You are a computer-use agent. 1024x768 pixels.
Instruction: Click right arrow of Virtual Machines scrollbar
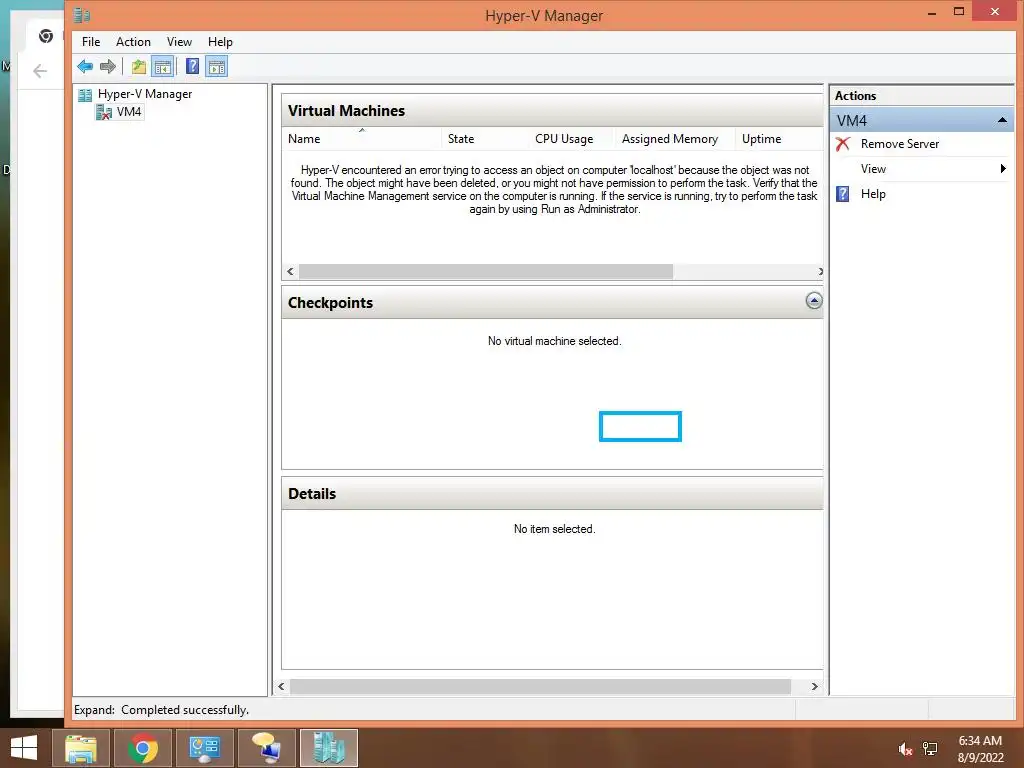(x=820, y=272)
